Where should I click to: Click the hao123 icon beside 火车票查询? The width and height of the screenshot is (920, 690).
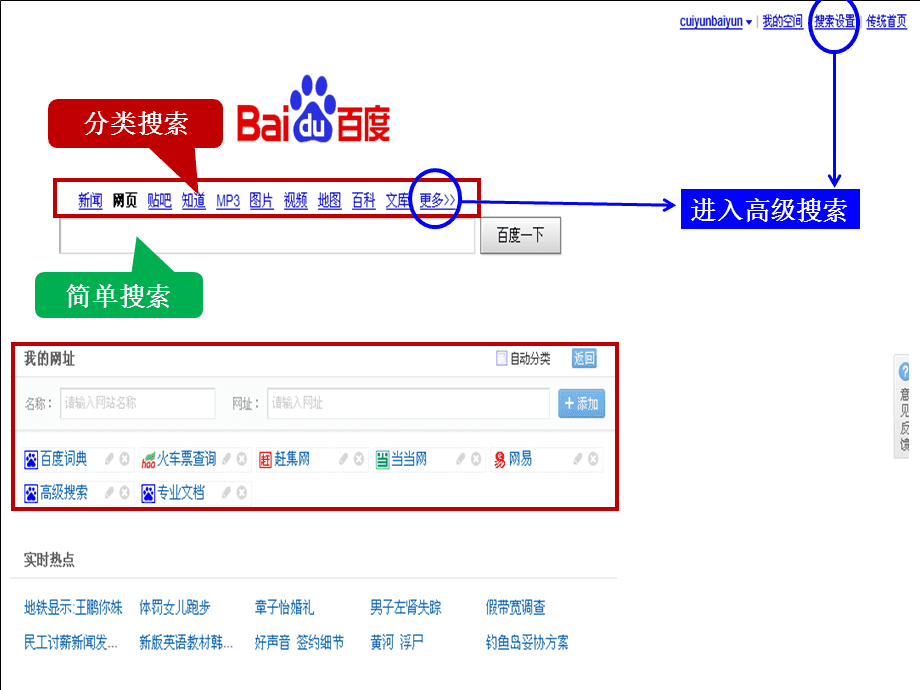coord(148,459)
